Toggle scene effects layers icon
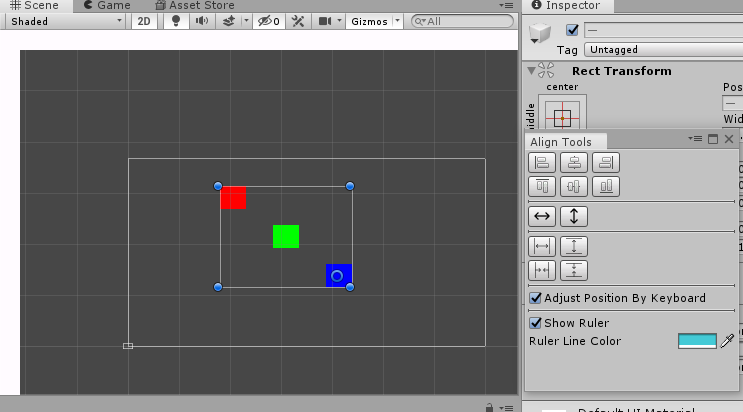 tap(229, 21)
